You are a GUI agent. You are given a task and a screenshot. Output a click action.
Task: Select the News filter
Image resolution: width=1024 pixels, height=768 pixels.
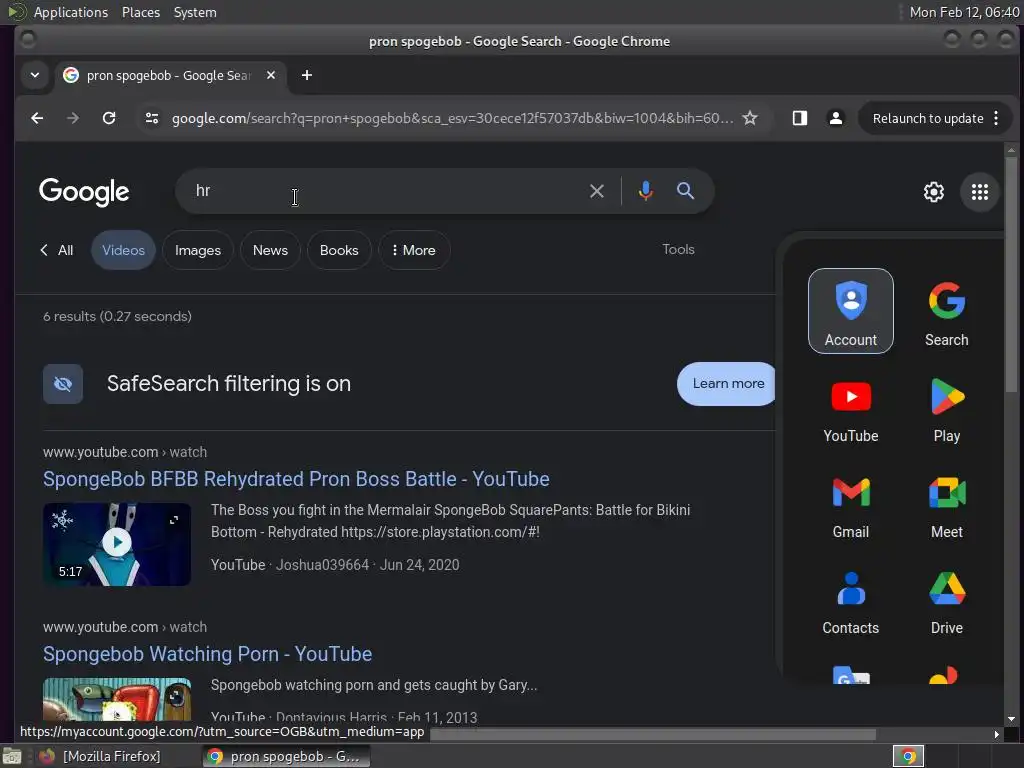pos(270,250)
